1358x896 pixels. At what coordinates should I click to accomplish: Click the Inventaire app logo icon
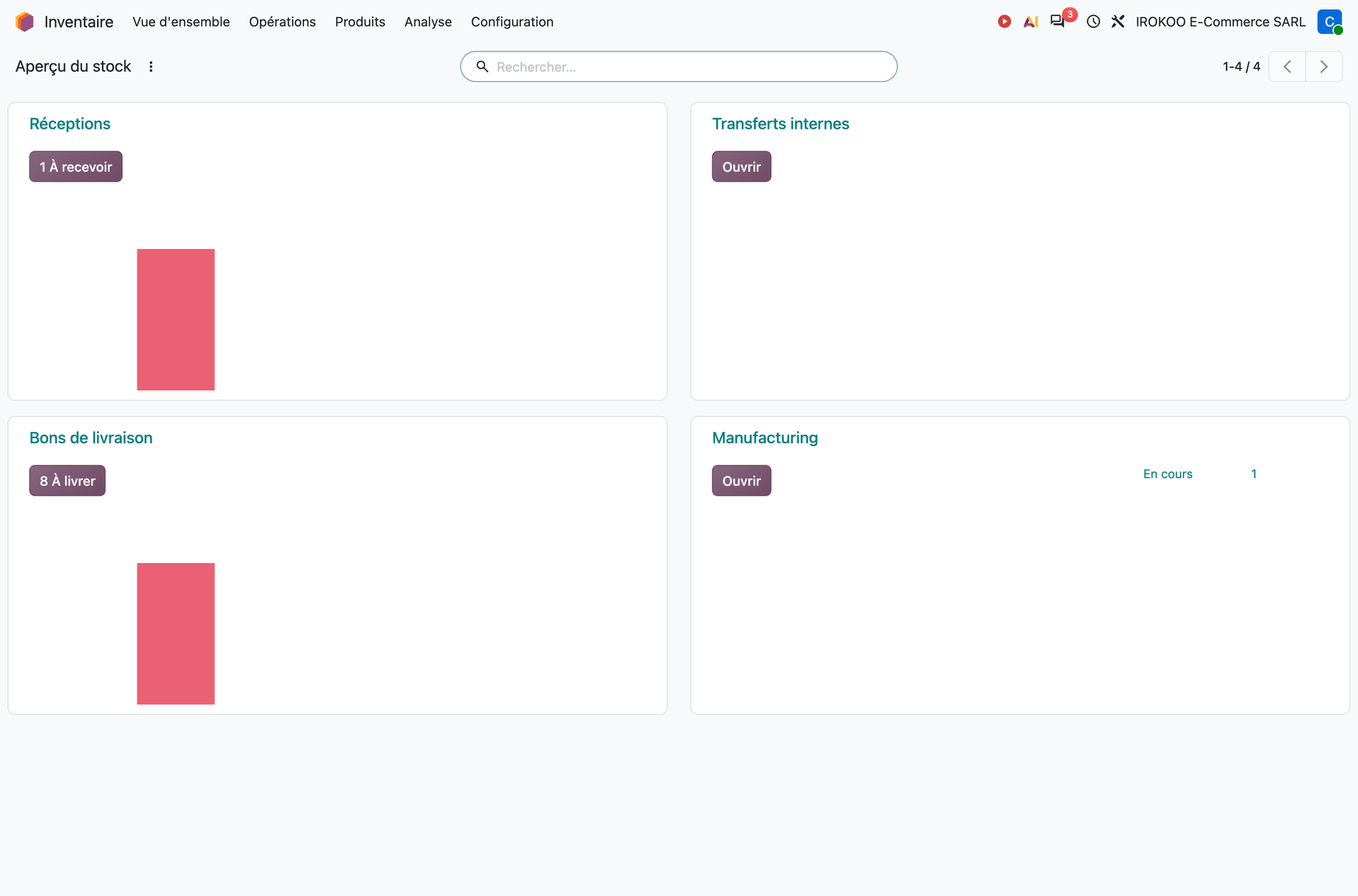[x=25, y=22]
